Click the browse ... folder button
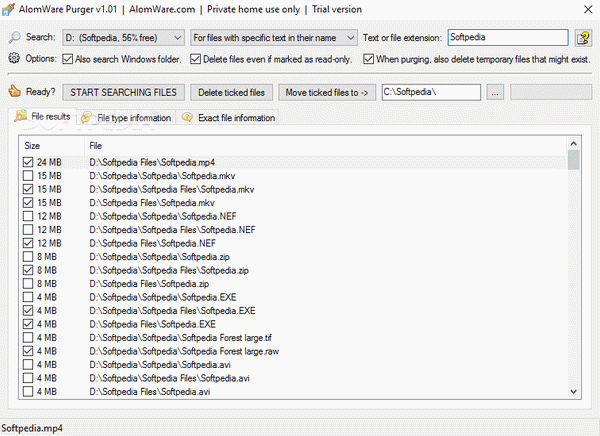 (x=495, y=93)
